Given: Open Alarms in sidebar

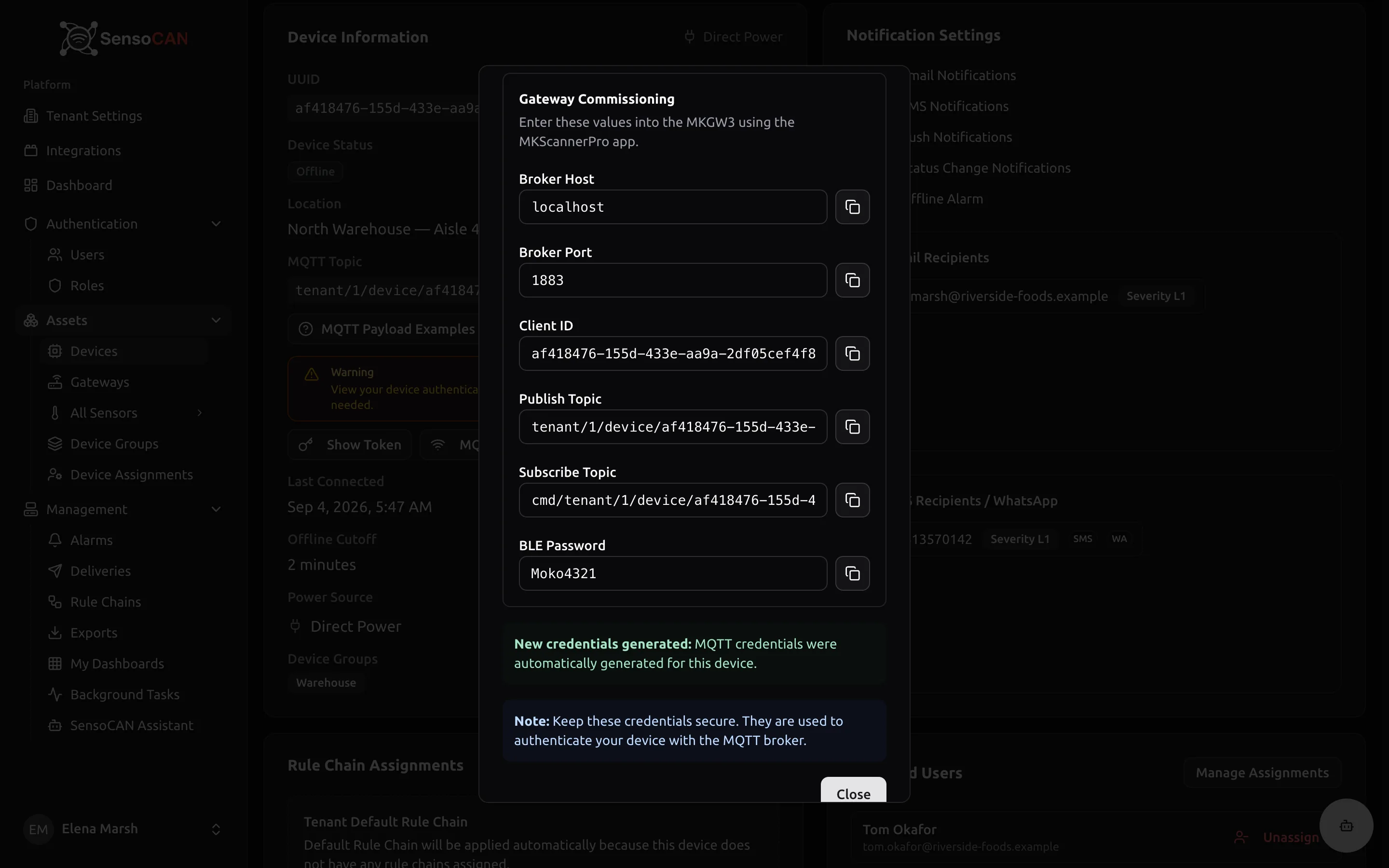Looking at the screenshot, I should click(x=124, y=540).
